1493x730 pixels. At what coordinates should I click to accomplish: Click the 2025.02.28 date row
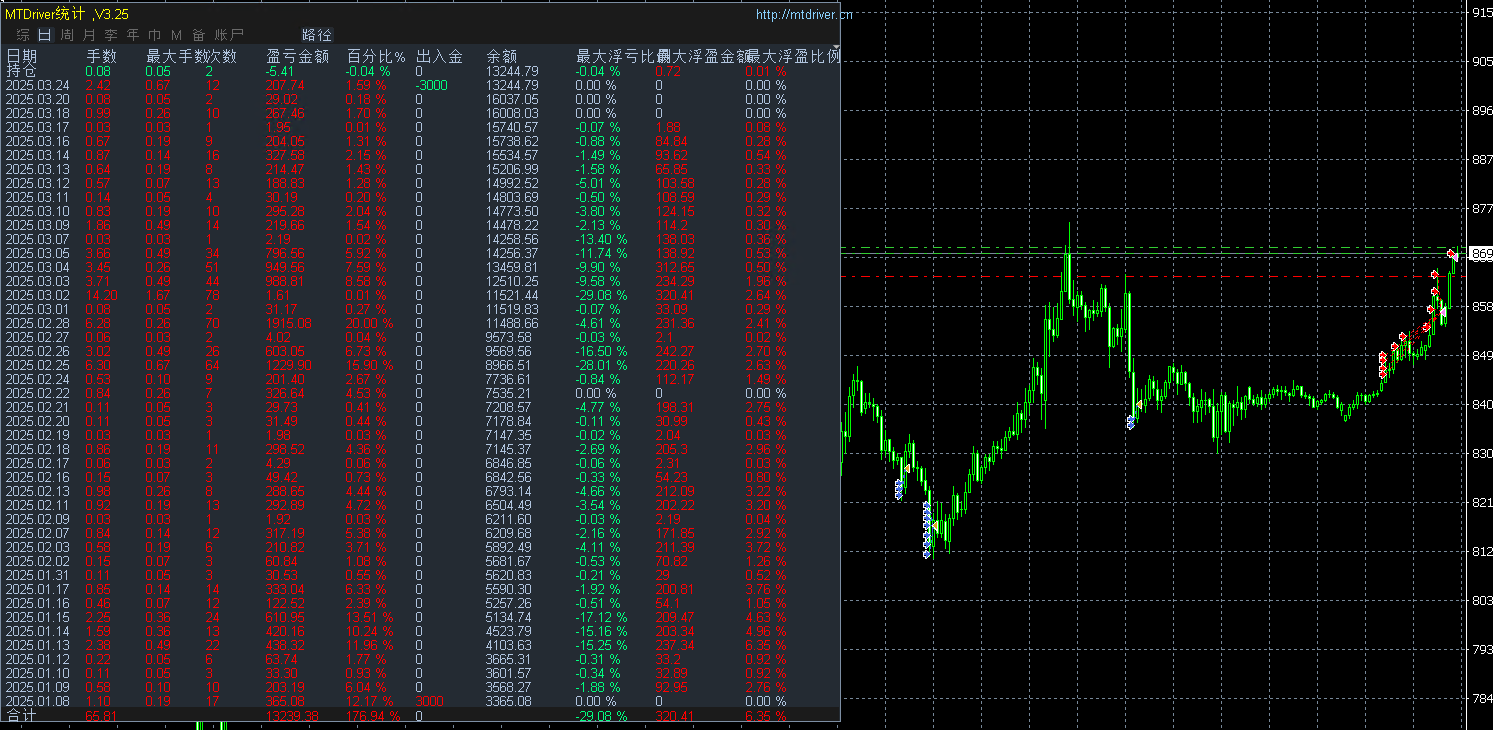37,323
